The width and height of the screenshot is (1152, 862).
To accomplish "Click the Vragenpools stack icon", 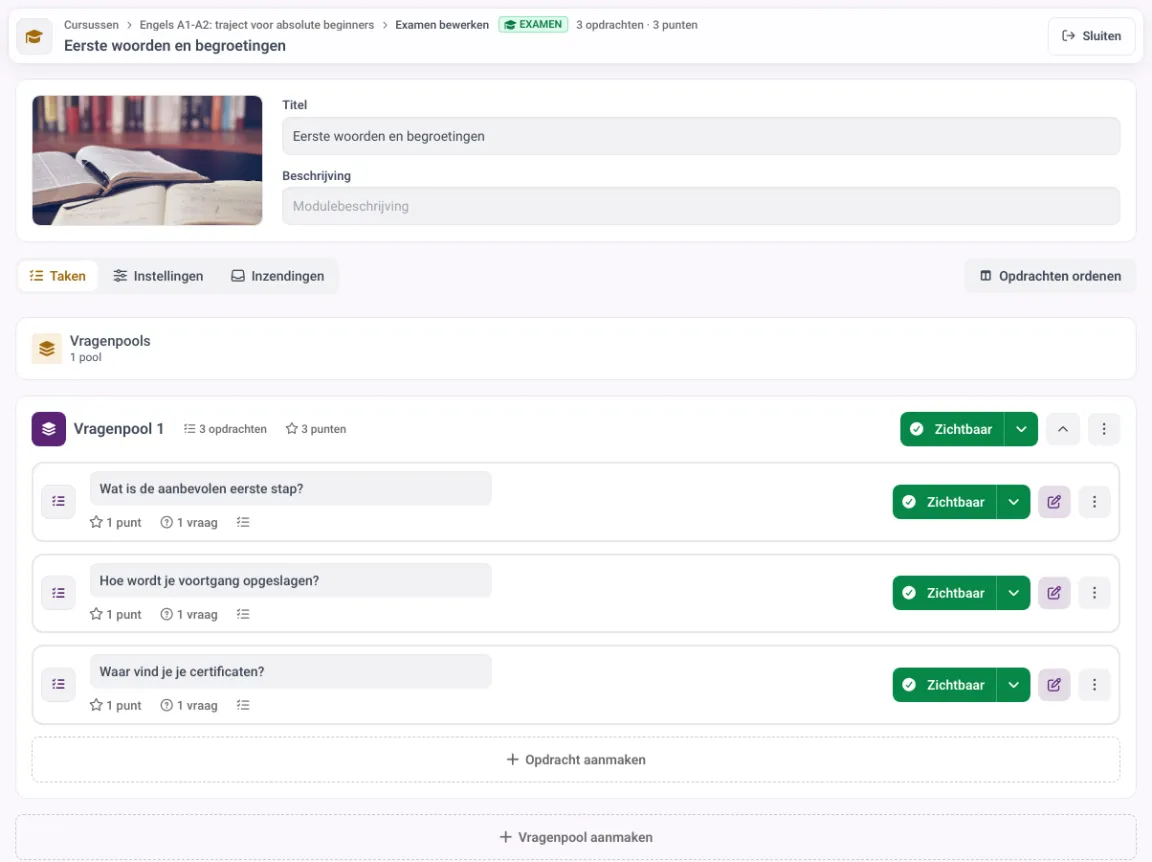I will 47,348.
